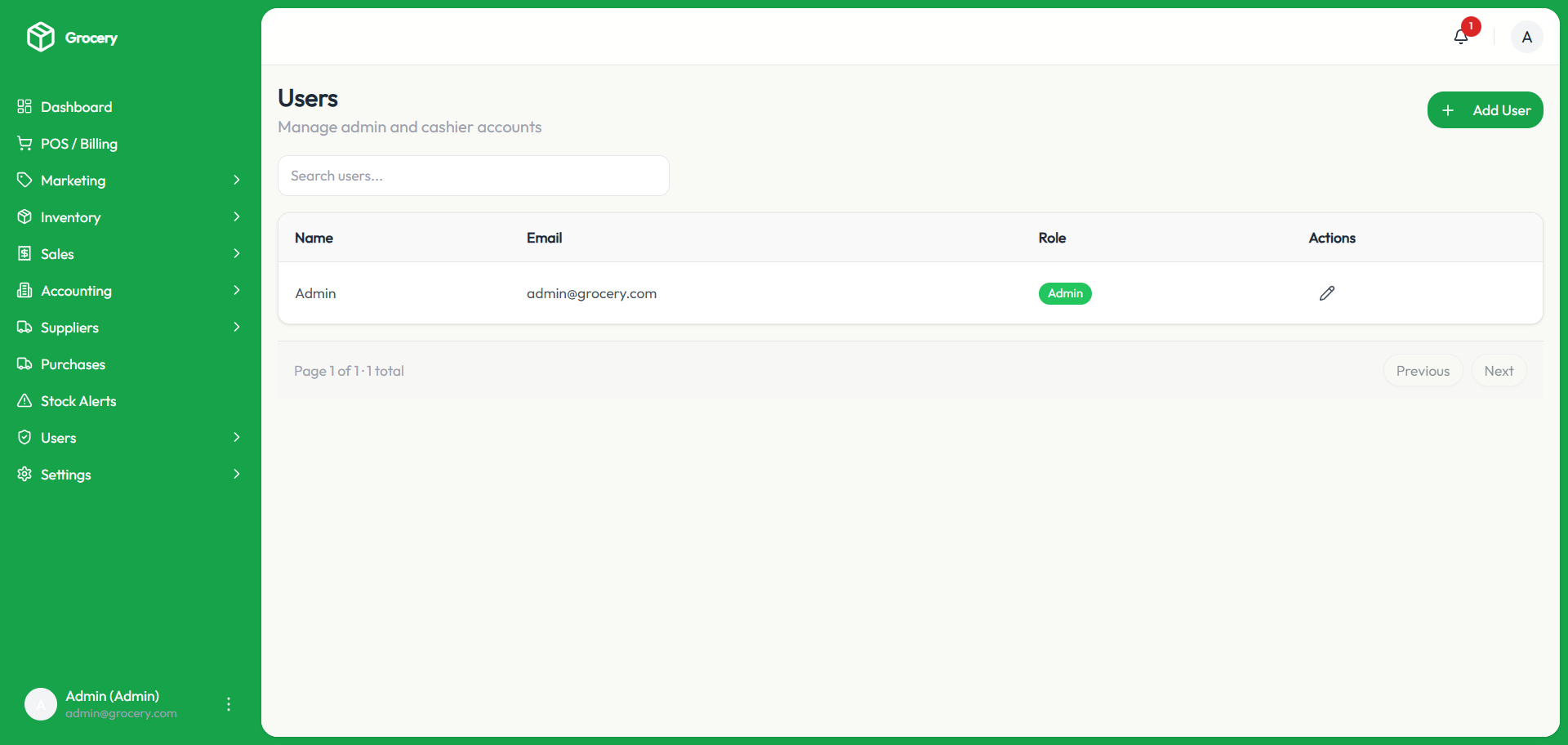Expand the Marketing submenu chevron
Screen dimensions: 1568x745
coord(237,181)
